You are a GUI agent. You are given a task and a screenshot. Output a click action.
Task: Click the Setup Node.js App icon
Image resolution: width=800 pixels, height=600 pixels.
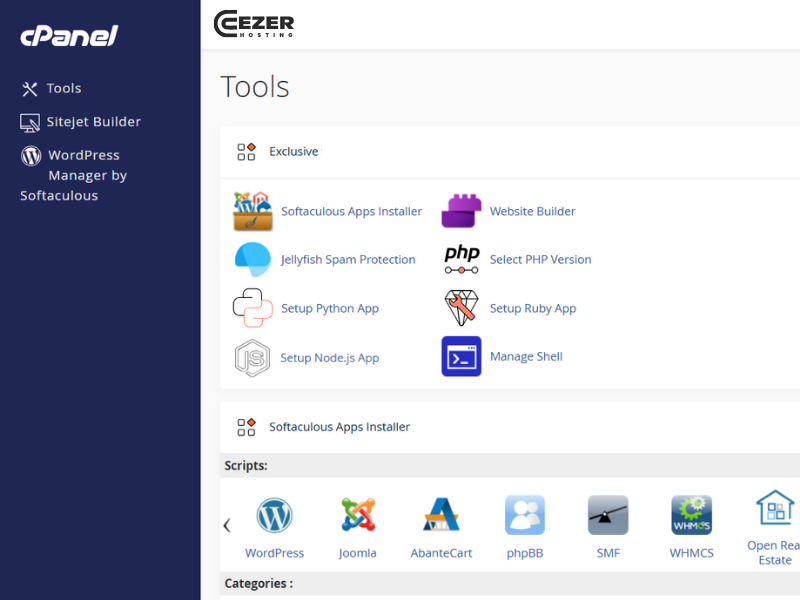coord(252,357)
